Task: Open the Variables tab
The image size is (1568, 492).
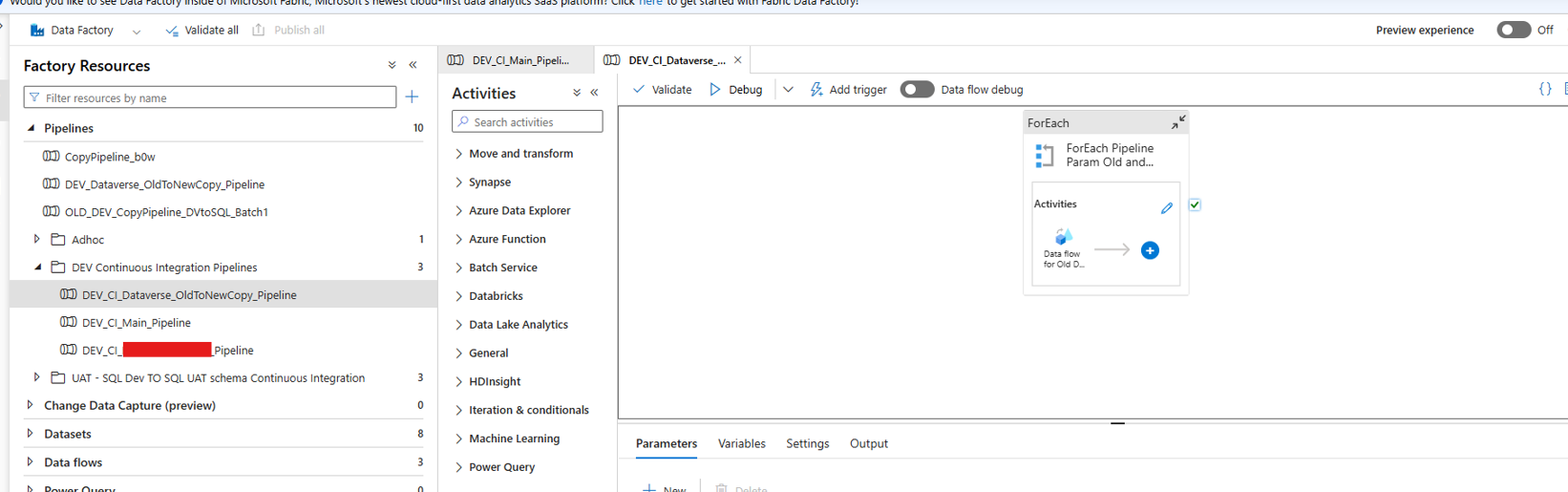Action: 741,444
